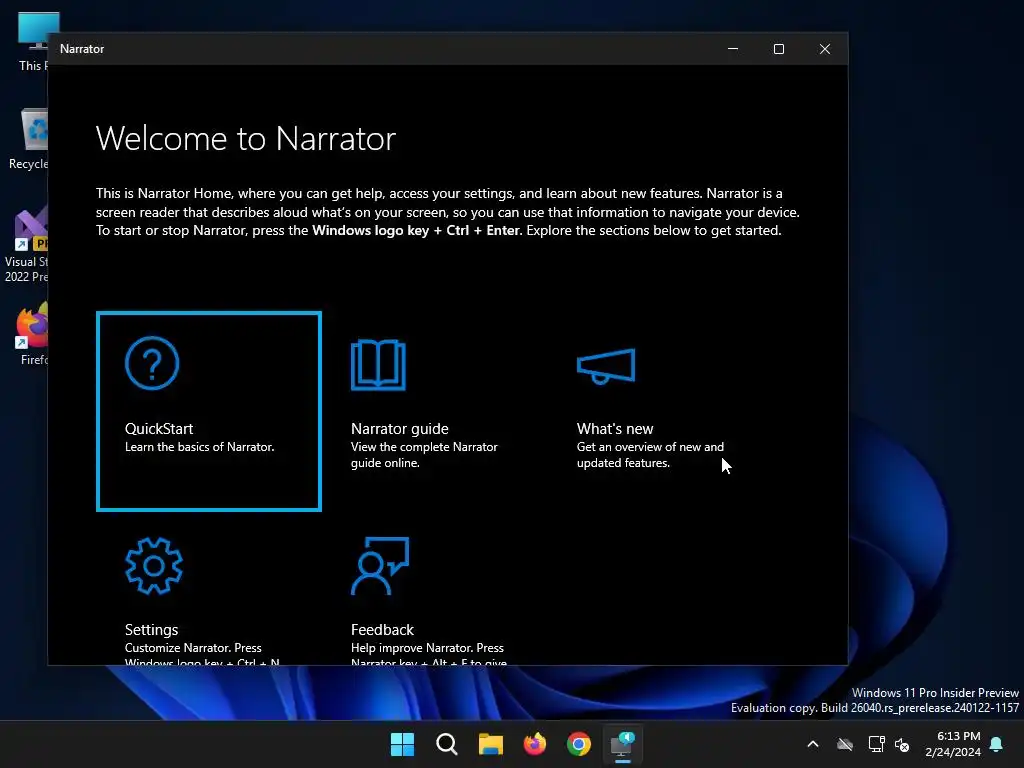Select the Firefox desktop shortcut
1024x768 pixels.
[33, 334]
